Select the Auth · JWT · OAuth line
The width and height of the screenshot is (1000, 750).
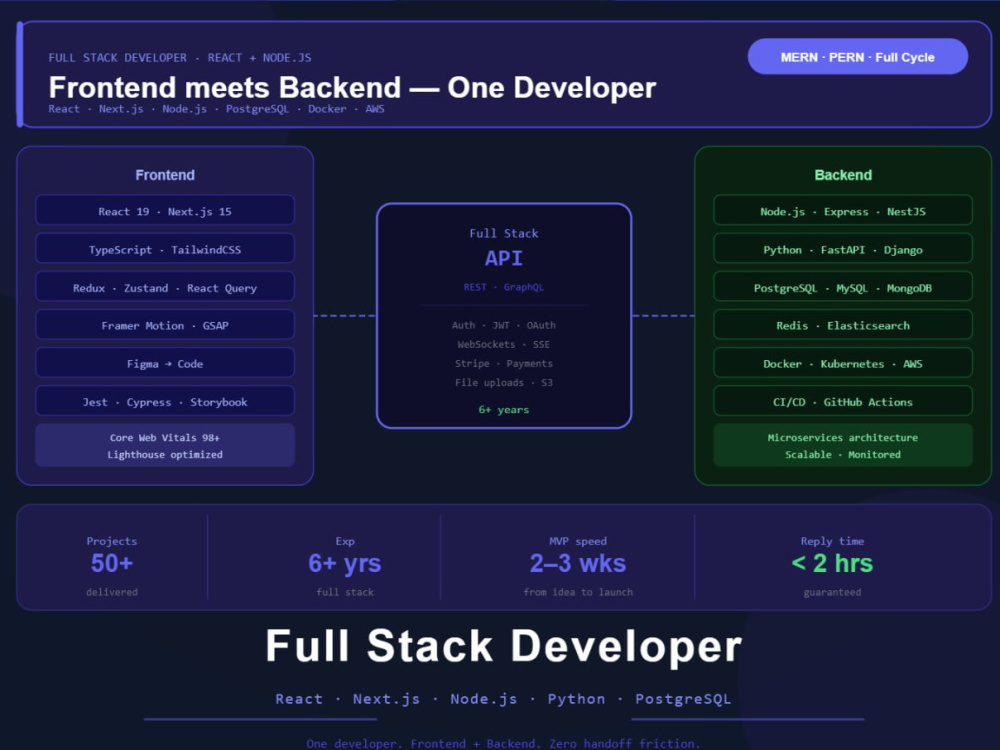pos(504,325)
